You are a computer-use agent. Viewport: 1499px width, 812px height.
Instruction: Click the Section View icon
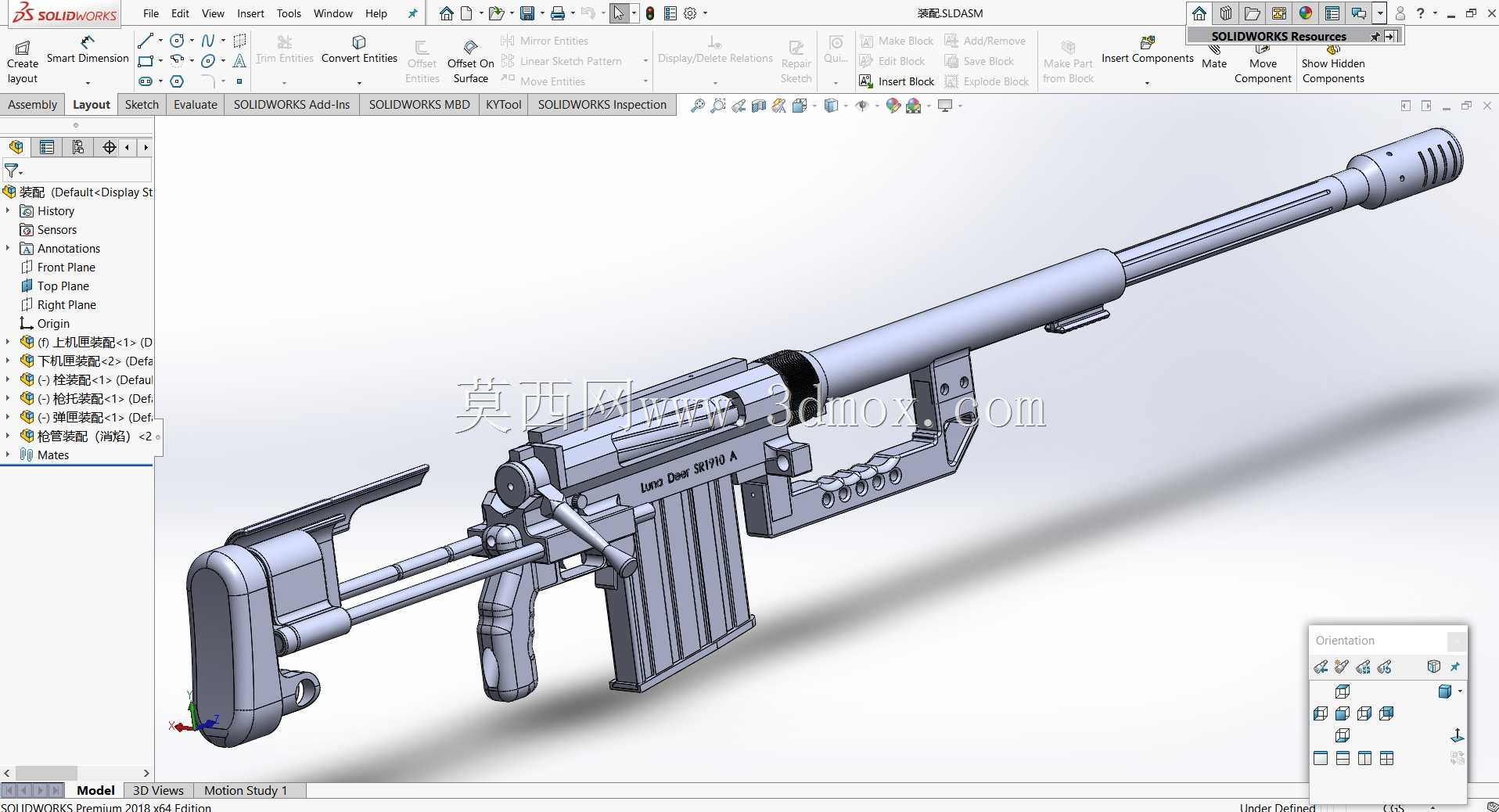[758, 106]
